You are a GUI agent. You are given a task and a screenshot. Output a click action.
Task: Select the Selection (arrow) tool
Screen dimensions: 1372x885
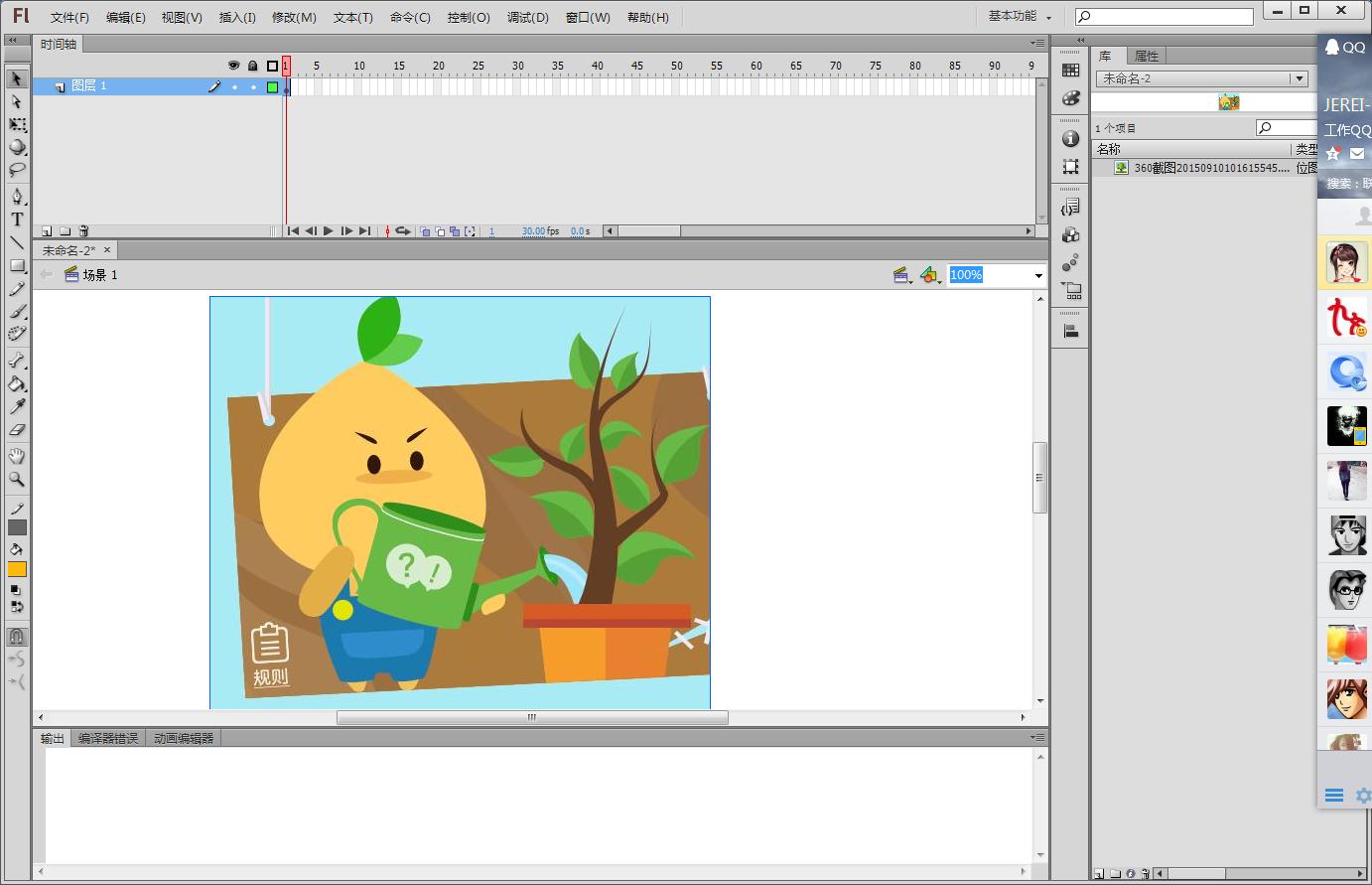(17, 78)
